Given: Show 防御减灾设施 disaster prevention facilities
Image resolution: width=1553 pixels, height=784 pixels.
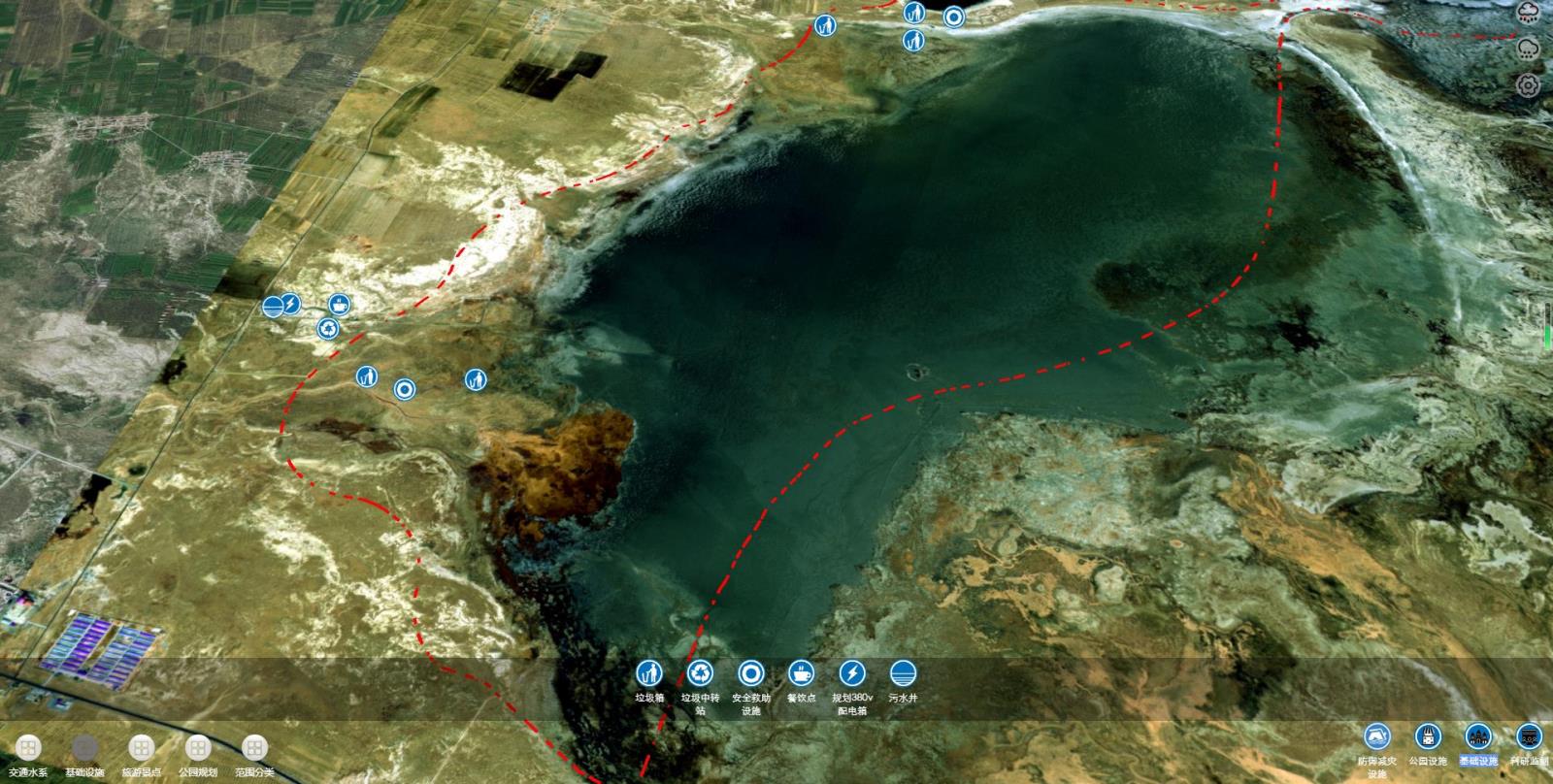Looking at the screenshot, I should (1376, 736).
